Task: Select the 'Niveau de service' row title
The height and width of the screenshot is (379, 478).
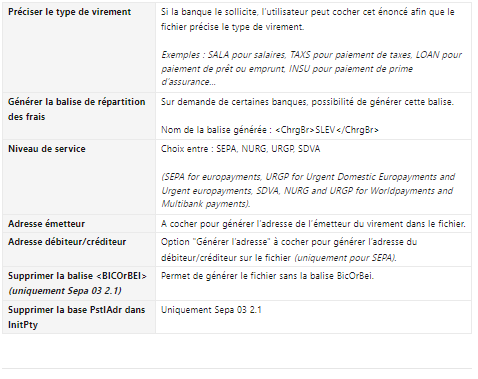Action: coord(47,149)
